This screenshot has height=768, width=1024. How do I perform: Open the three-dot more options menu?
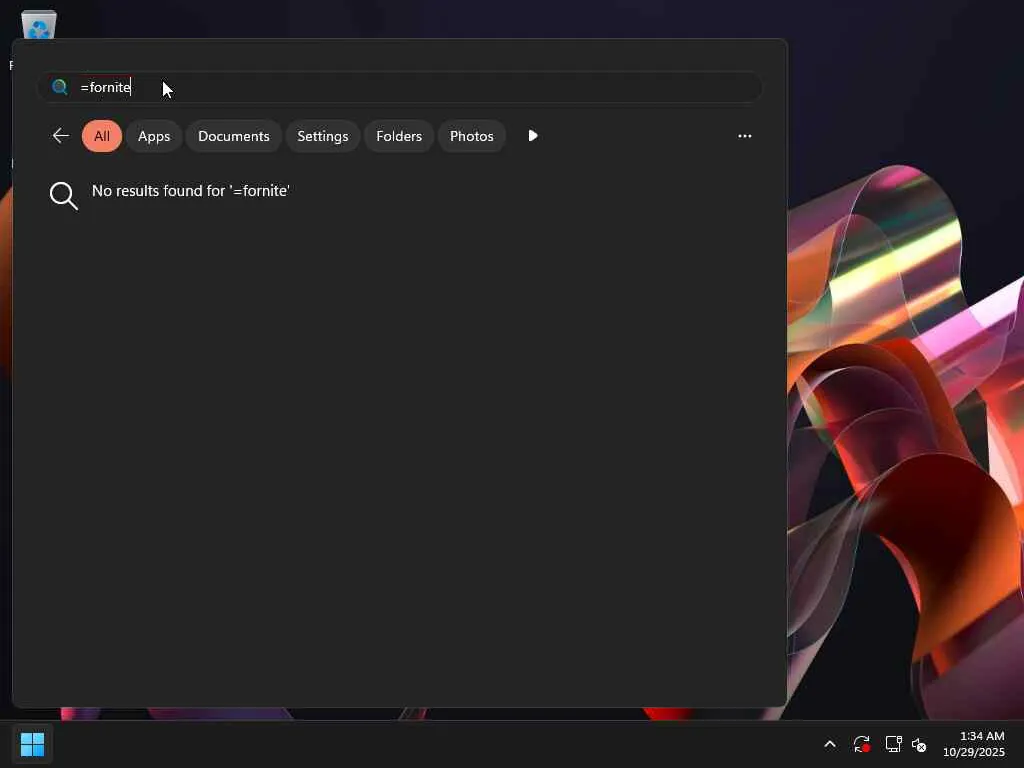744,136
